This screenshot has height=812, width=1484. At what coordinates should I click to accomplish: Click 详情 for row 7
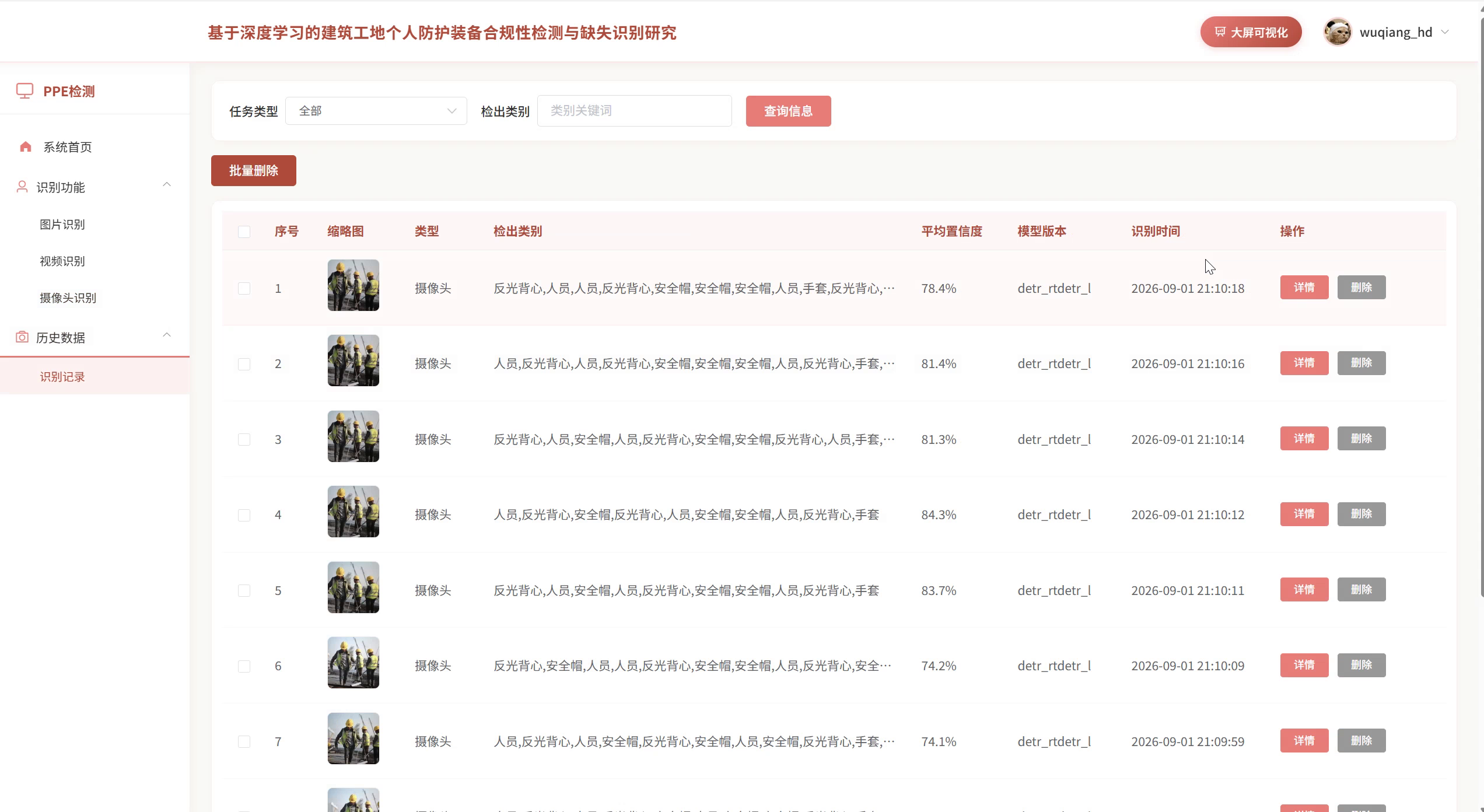[1304, 740]
